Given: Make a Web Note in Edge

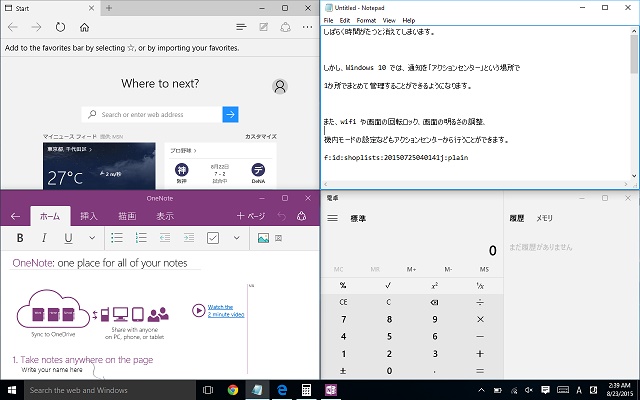Looking at the screenshot, I should (264, 27).
